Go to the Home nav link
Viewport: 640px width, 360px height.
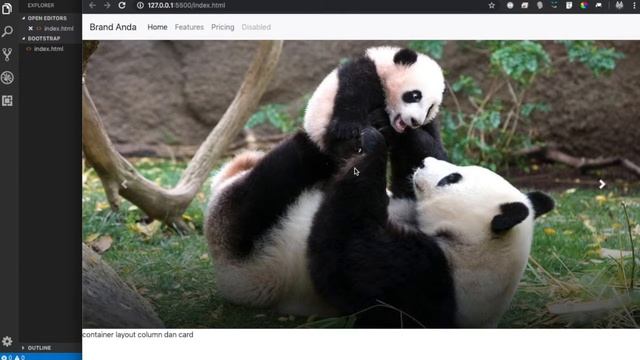(157, 27)
